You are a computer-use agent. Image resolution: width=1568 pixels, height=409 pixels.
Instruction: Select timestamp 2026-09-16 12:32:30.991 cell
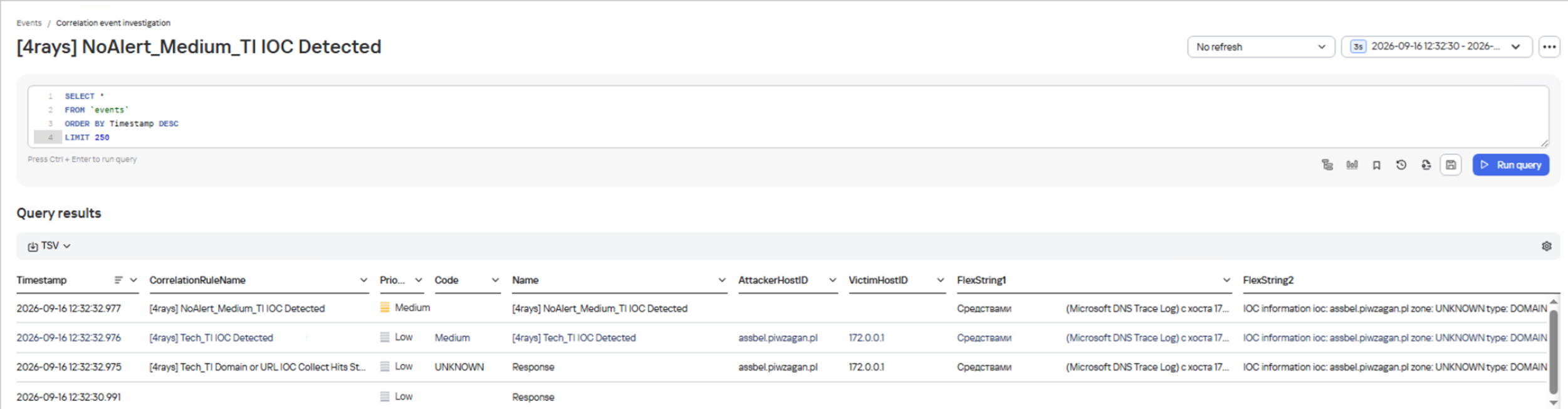(x=69, y=397)
